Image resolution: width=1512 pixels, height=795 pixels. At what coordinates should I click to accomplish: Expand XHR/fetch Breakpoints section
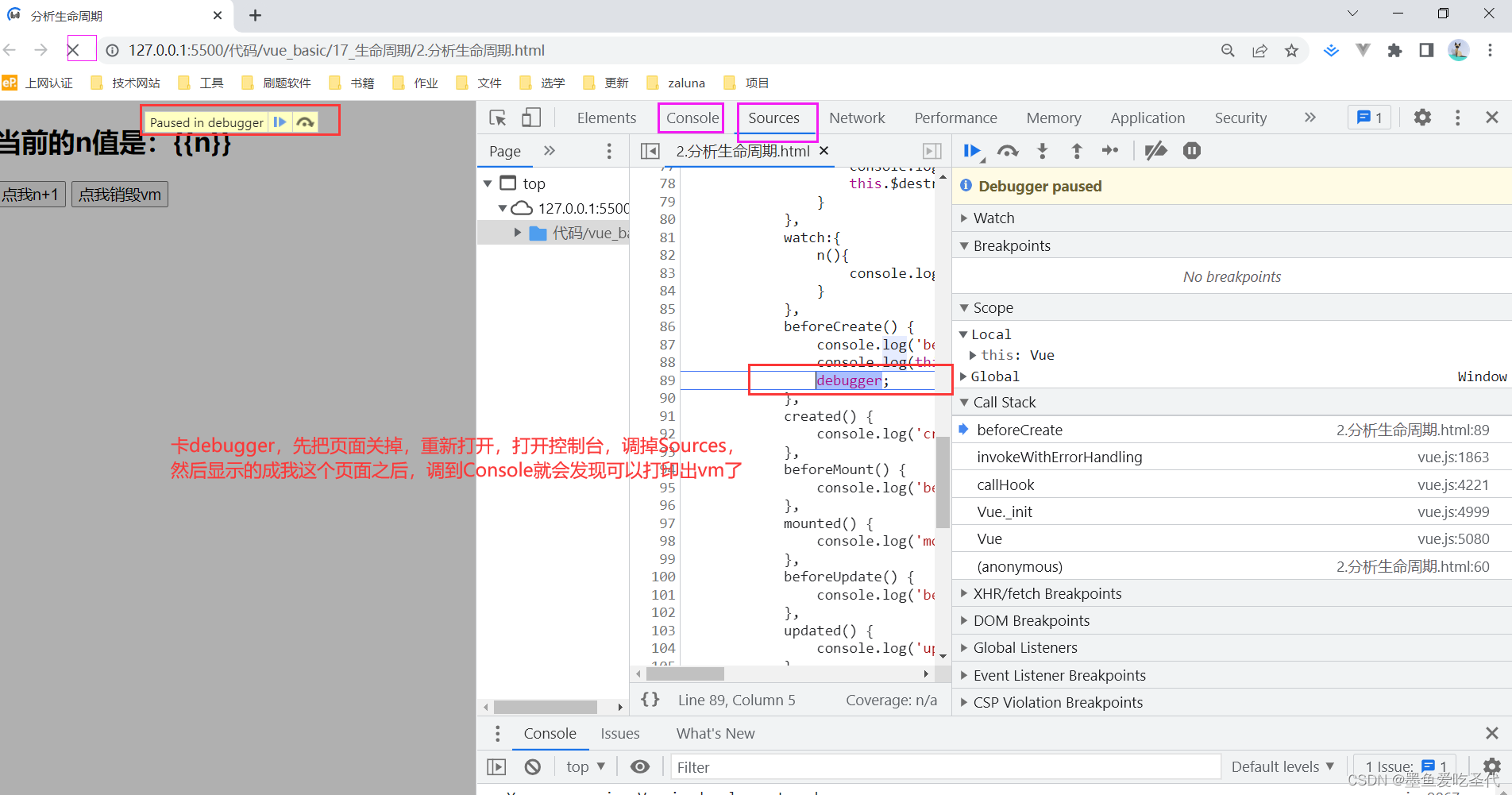[1232, 593]
